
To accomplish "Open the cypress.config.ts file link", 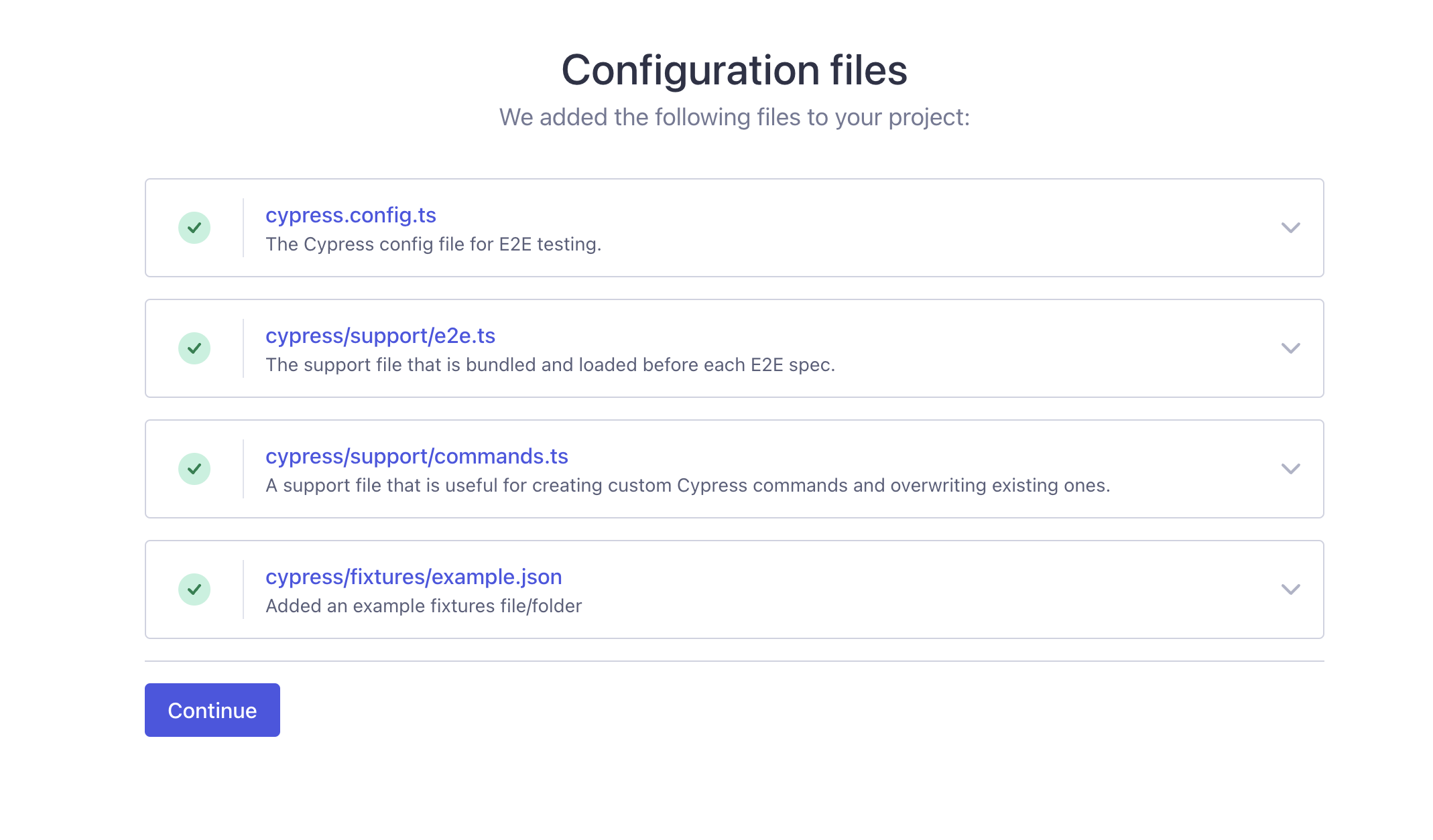I will pos(351,215).
